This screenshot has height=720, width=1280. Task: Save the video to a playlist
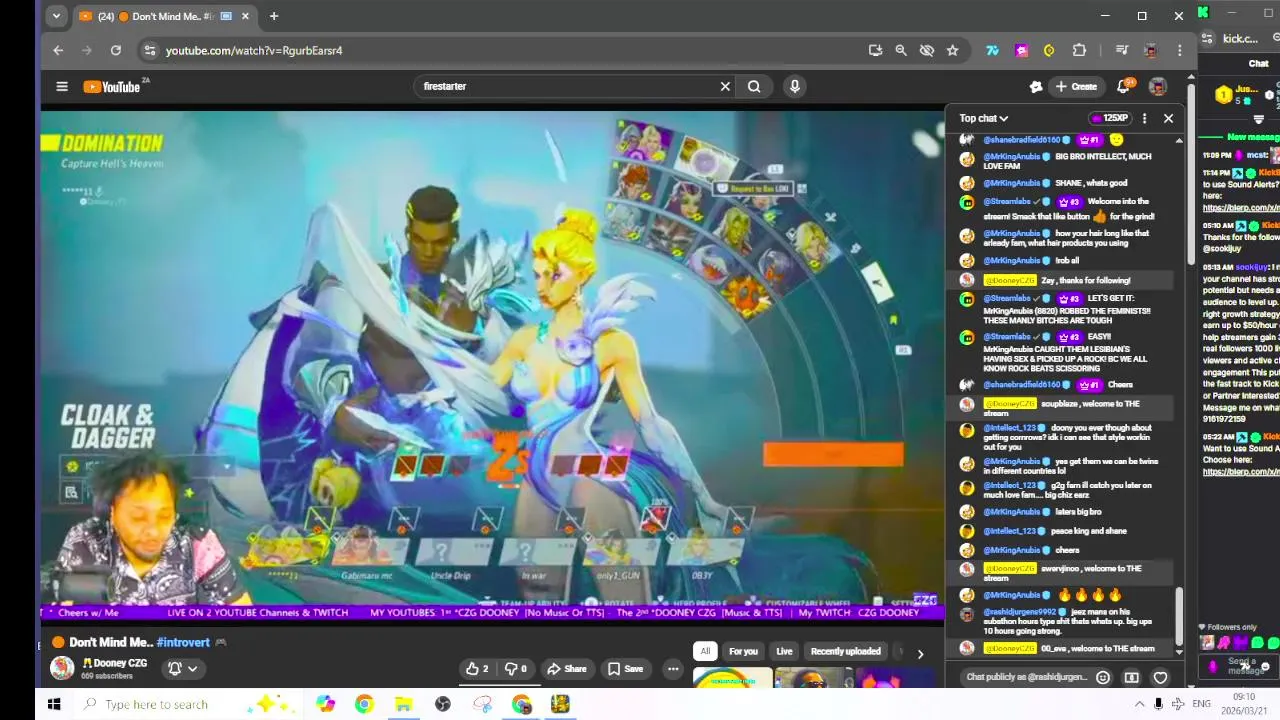[625, 669]
